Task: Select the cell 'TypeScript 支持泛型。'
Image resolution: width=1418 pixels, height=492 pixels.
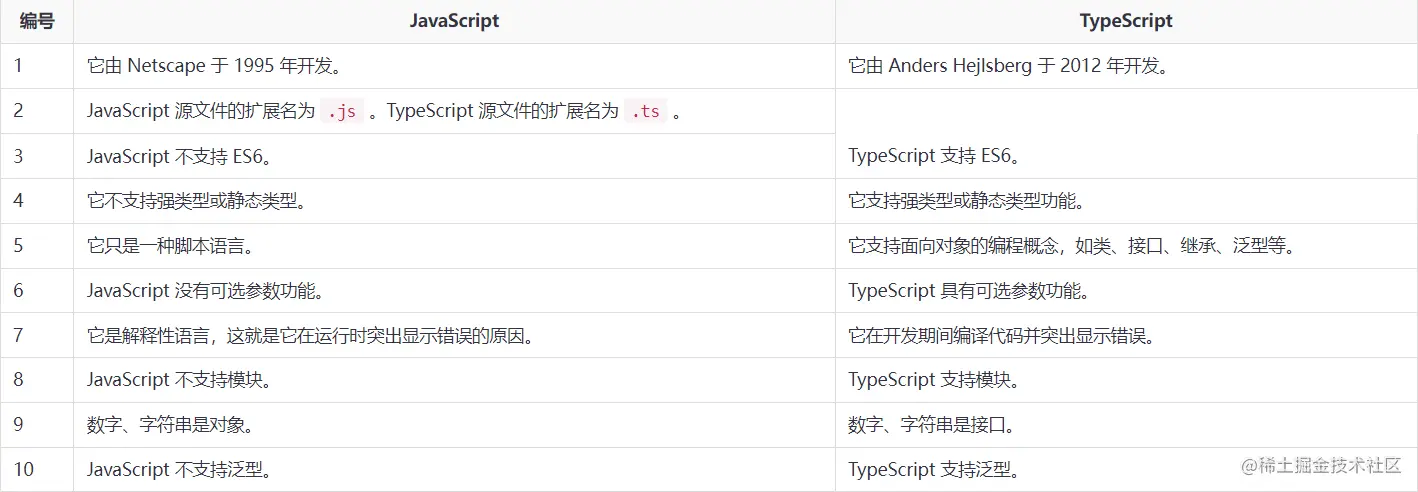Action: 1126,470
